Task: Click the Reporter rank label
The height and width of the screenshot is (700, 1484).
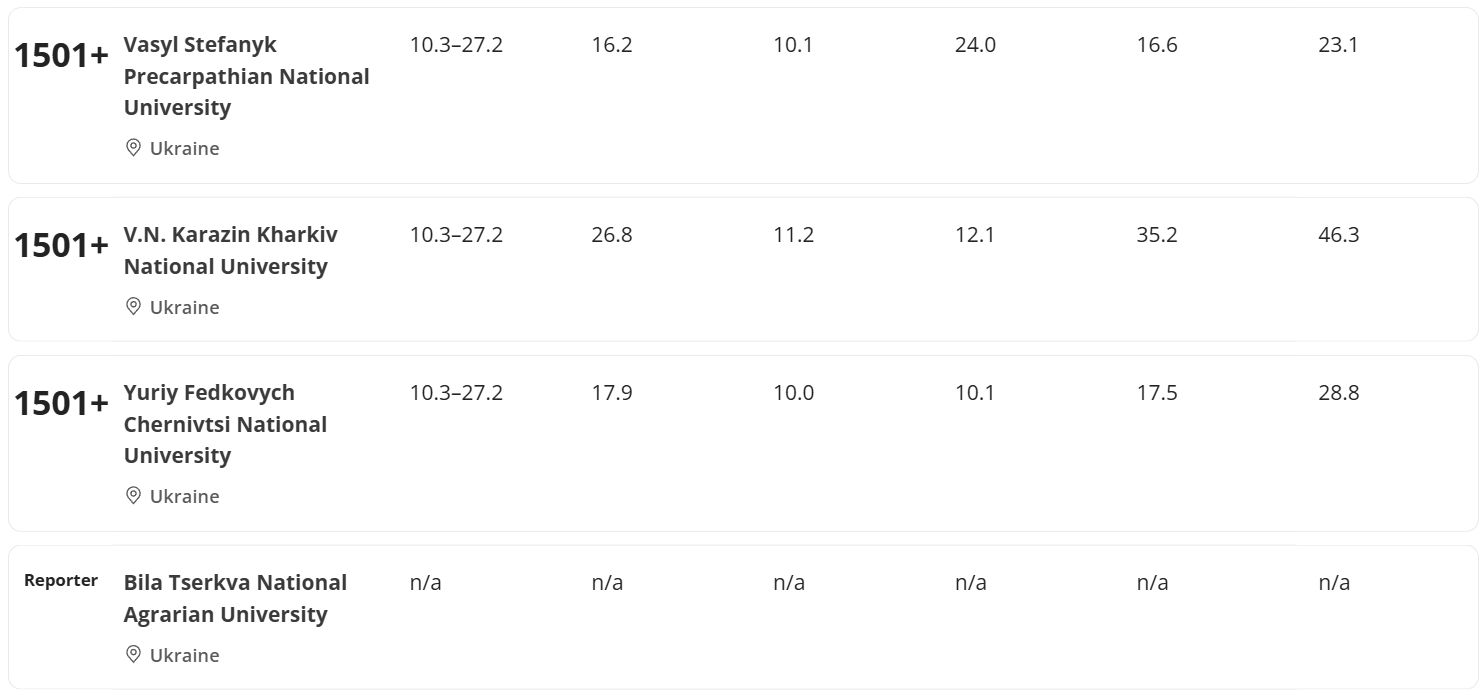Action: pyautogui.click(x=61, y=581)
